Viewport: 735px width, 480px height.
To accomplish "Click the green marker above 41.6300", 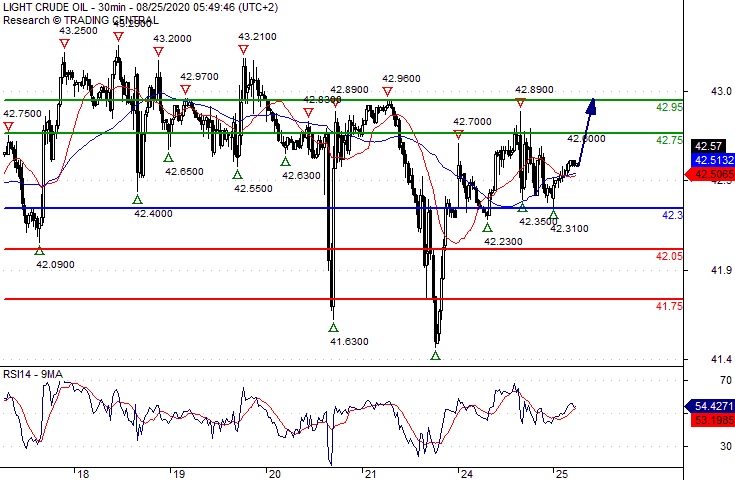I will (x=333, y=327).
